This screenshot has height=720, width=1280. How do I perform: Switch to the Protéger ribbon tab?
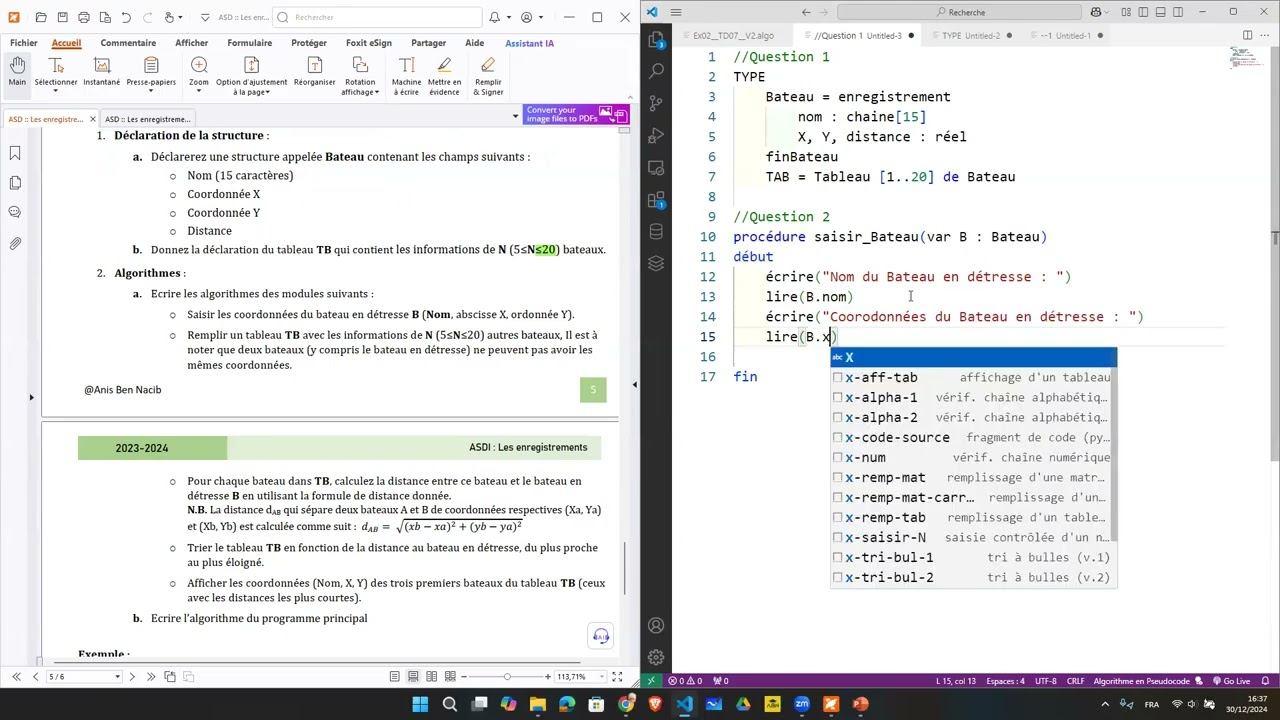tap(309, 43)
